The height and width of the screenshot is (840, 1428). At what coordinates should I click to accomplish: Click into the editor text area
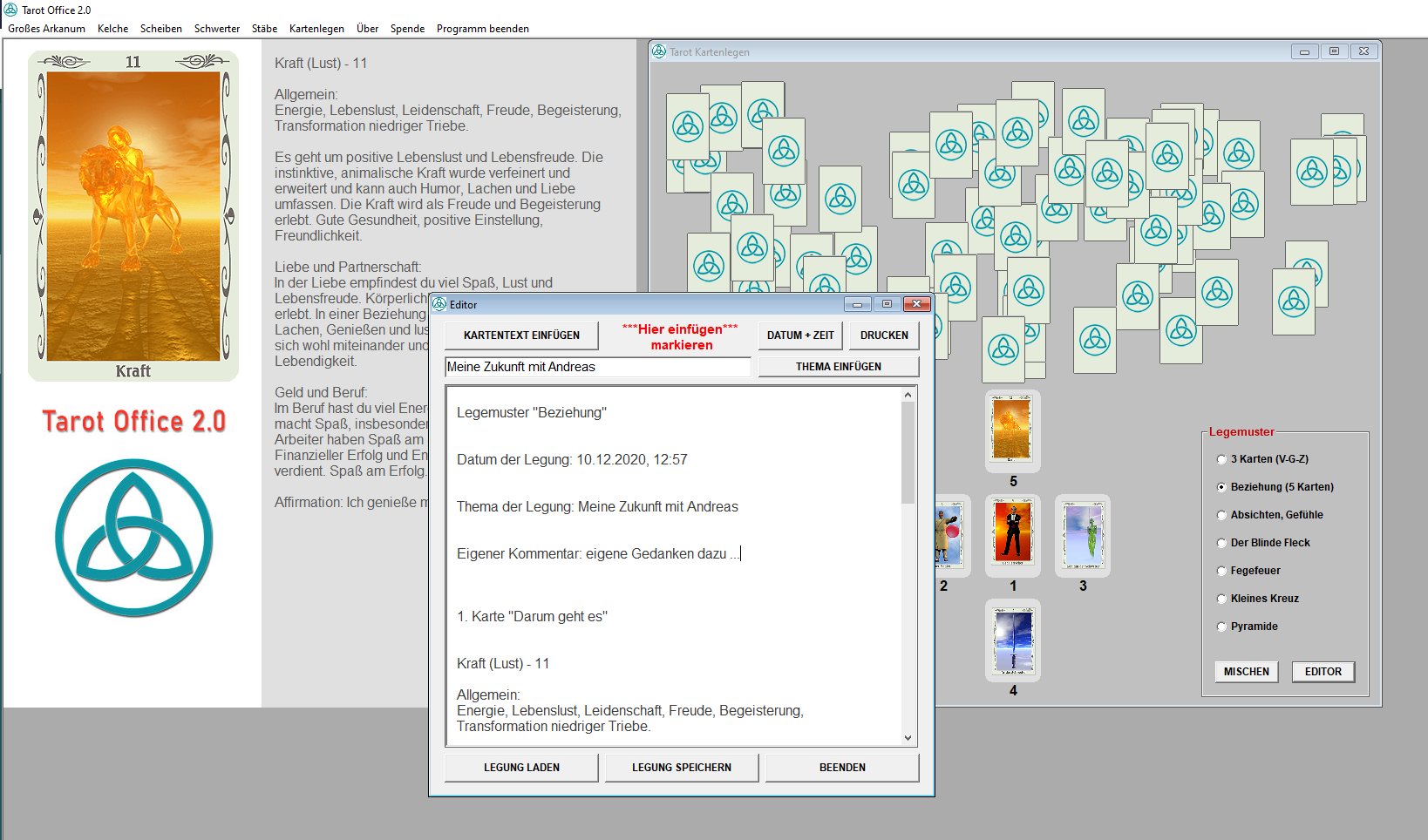[x=673, y=566]
